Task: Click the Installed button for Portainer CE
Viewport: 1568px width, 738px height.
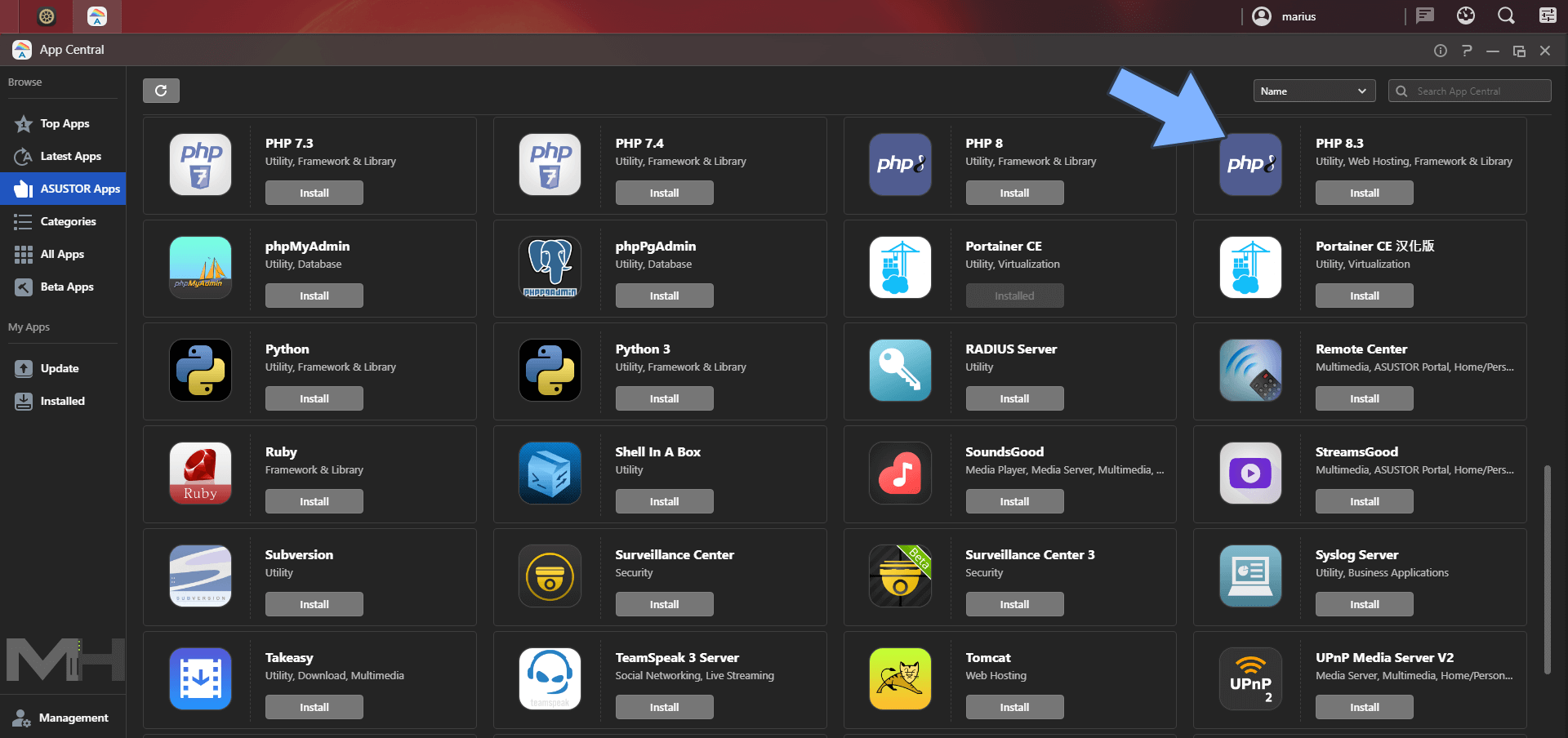Action: 1014,296
